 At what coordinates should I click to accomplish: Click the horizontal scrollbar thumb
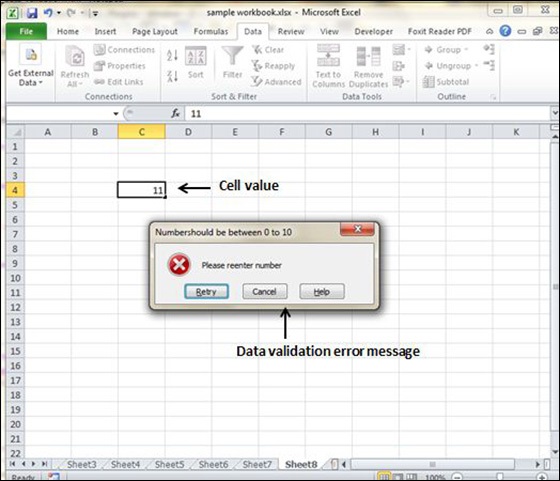(432, 464)
